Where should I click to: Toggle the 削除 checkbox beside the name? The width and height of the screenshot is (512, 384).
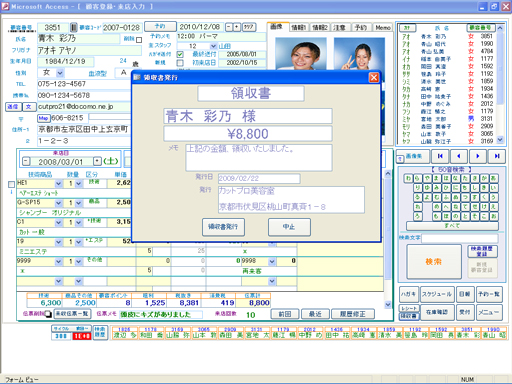(139, 40)
